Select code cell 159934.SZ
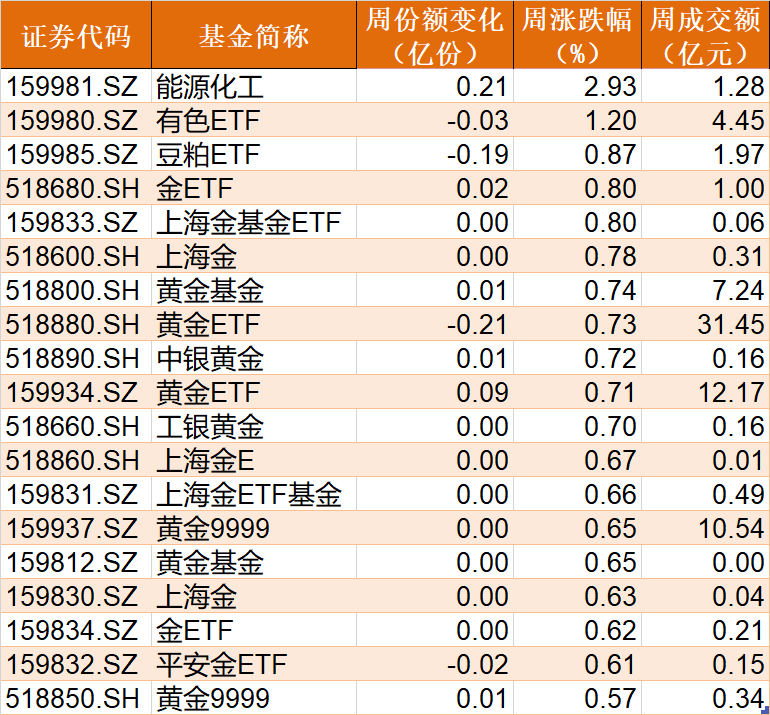 coord(76,392)
